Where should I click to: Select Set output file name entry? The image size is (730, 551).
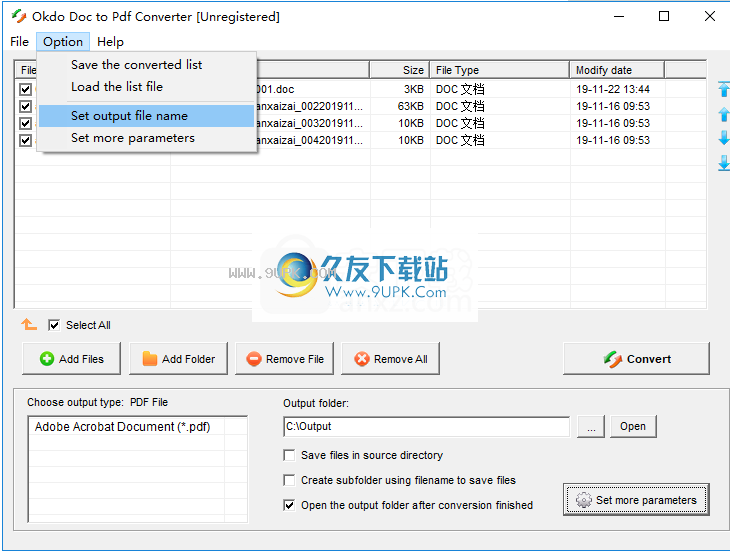pos(147,116)
